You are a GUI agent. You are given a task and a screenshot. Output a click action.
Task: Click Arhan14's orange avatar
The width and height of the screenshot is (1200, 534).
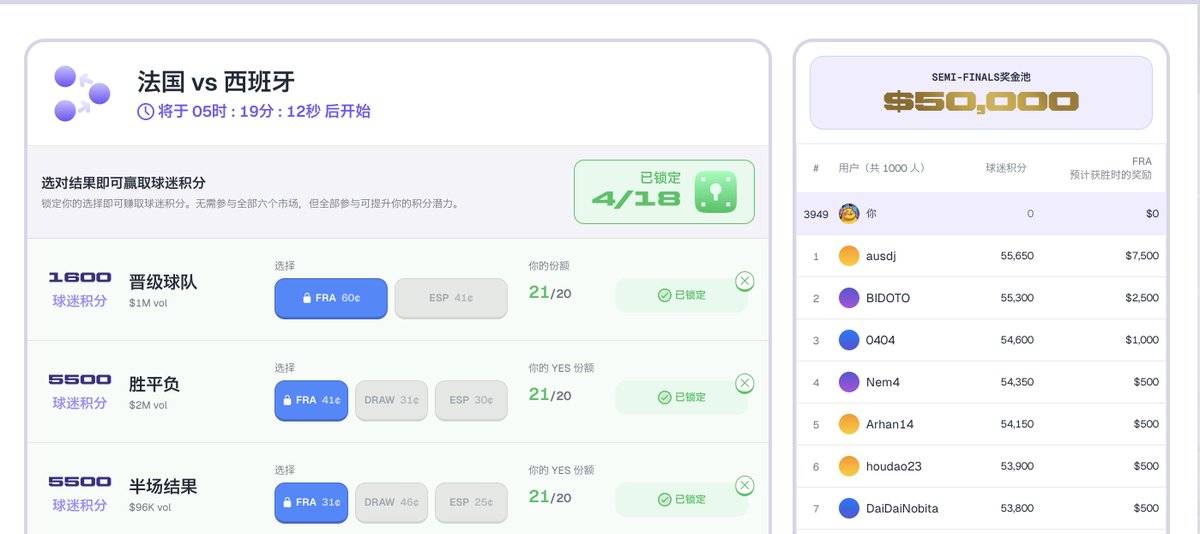[x=849, y=424]
